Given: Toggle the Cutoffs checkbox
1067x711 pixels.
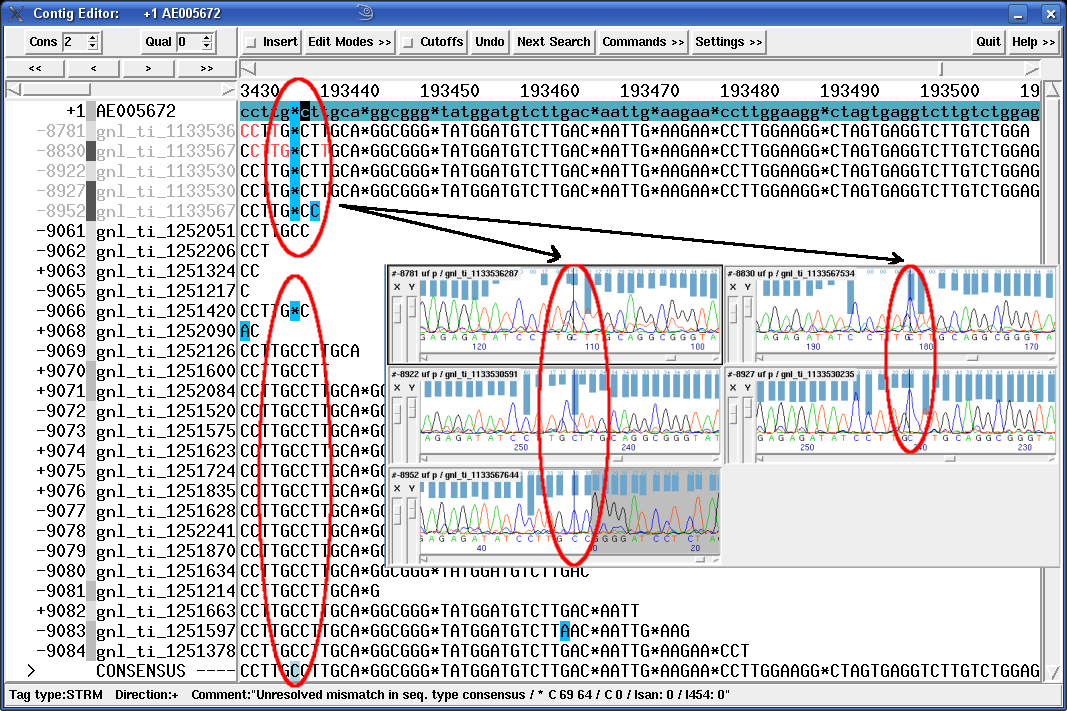Looking at the screenshot, I should [408, 42].
